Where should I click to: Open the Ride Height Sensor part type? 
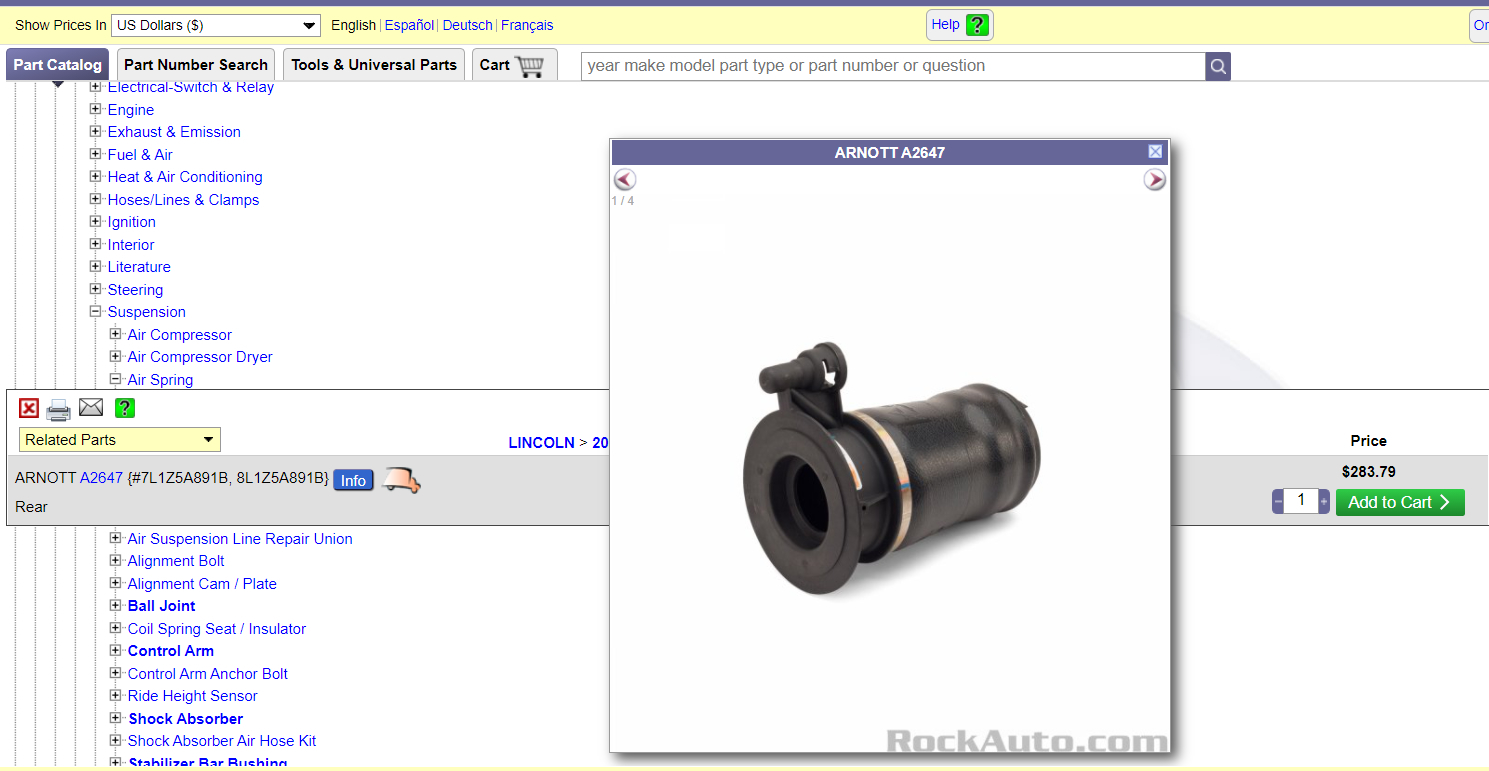click(193, 696)
